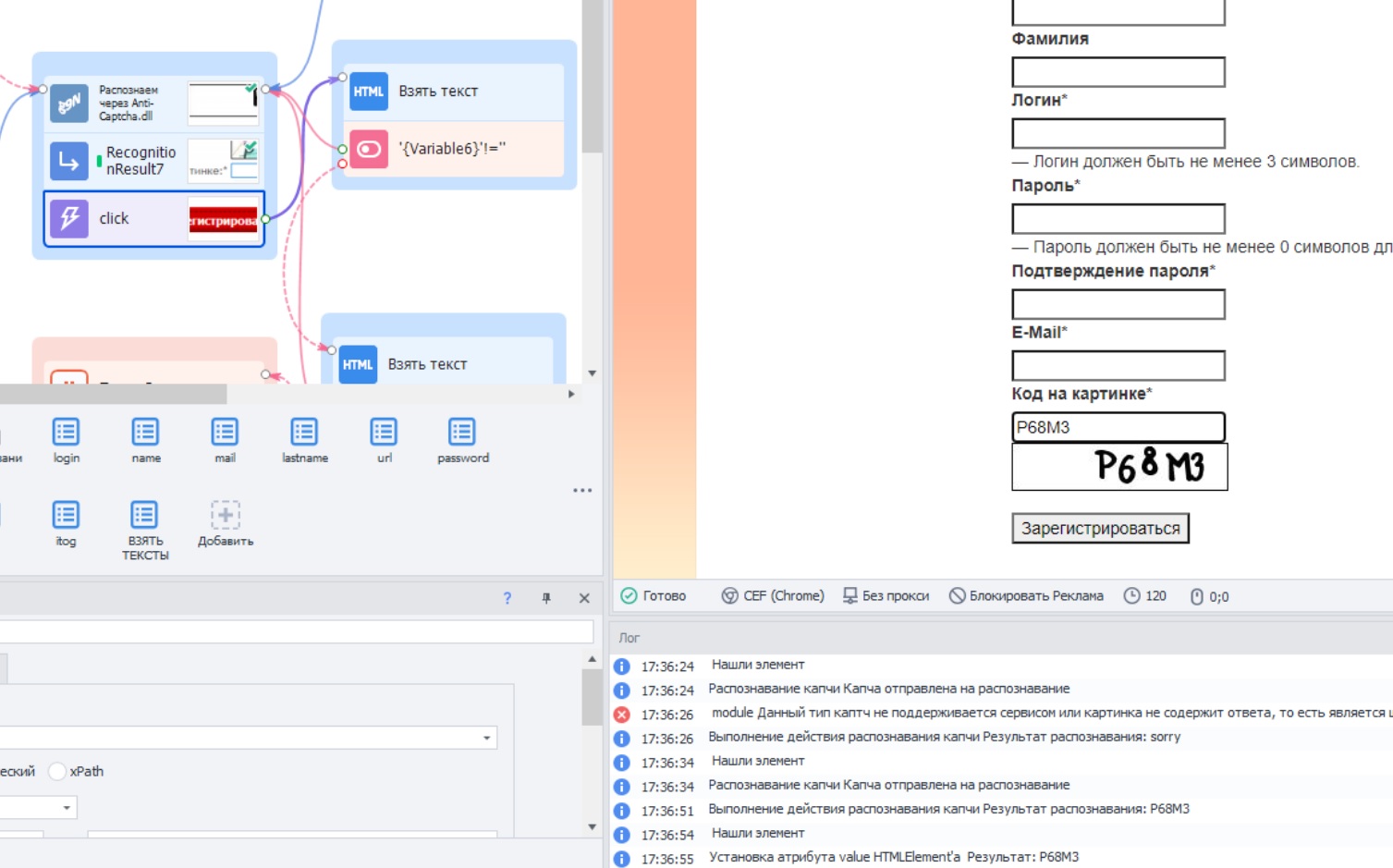Click the Добавить add-list icon
The image size is (1393, 868).
[225, 515]
